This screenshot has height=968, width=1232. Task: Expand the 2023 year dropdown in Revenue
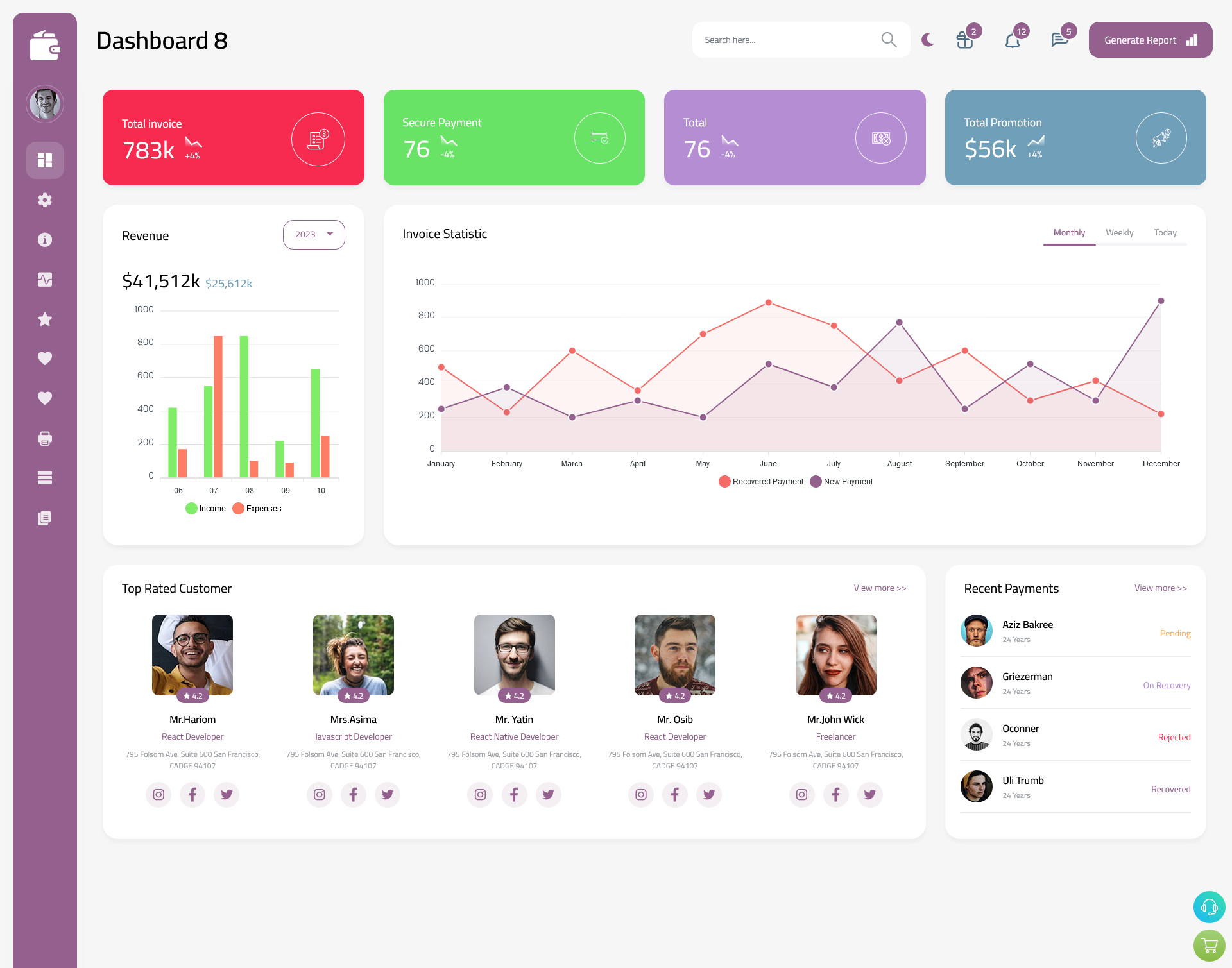click(x=313, y=233)
